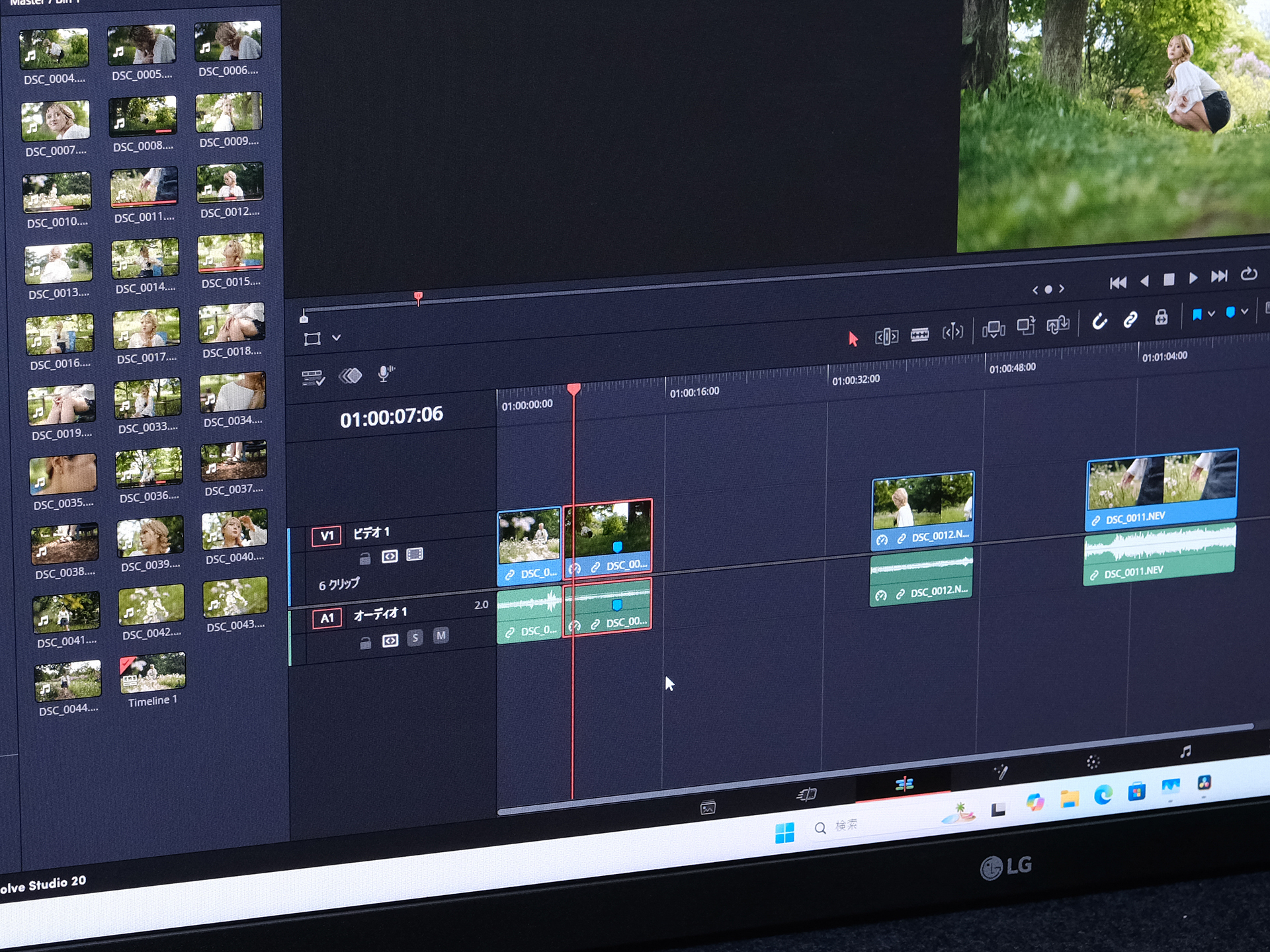Screen dimensions: 1270x952
Task: Activate the Trim Edit mode tool
Action: (x=886, y=337)
